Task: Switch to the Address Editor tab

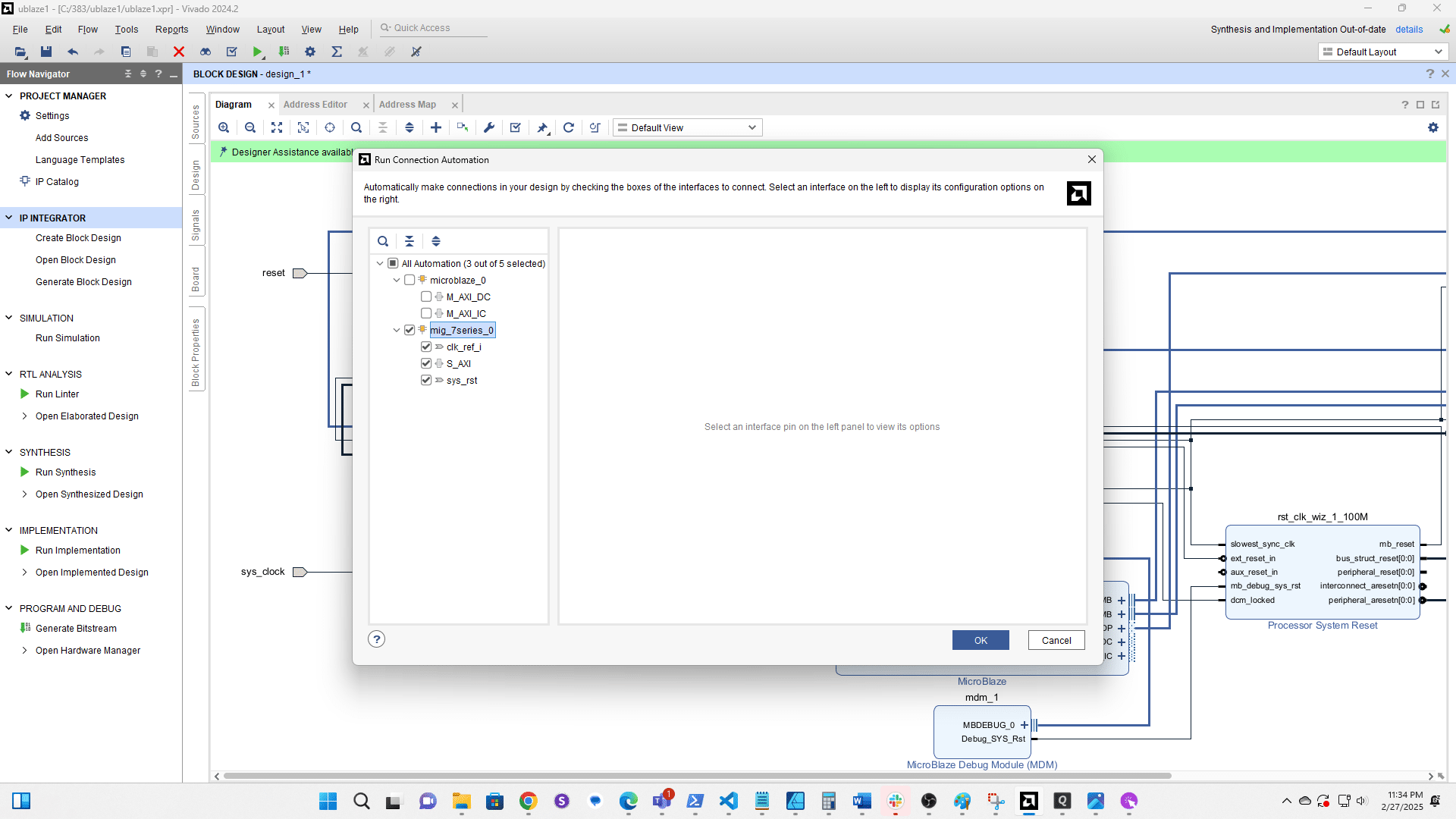Action: [x=315, y=105]
